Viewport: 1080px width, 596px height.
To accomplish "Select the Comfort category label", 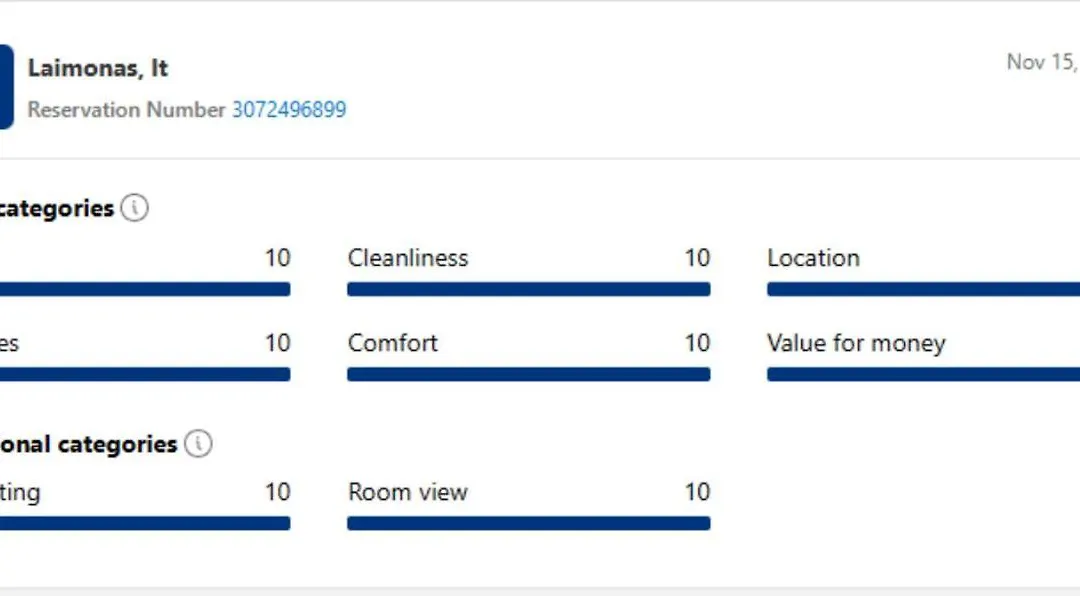I will [x=393, y=342].
